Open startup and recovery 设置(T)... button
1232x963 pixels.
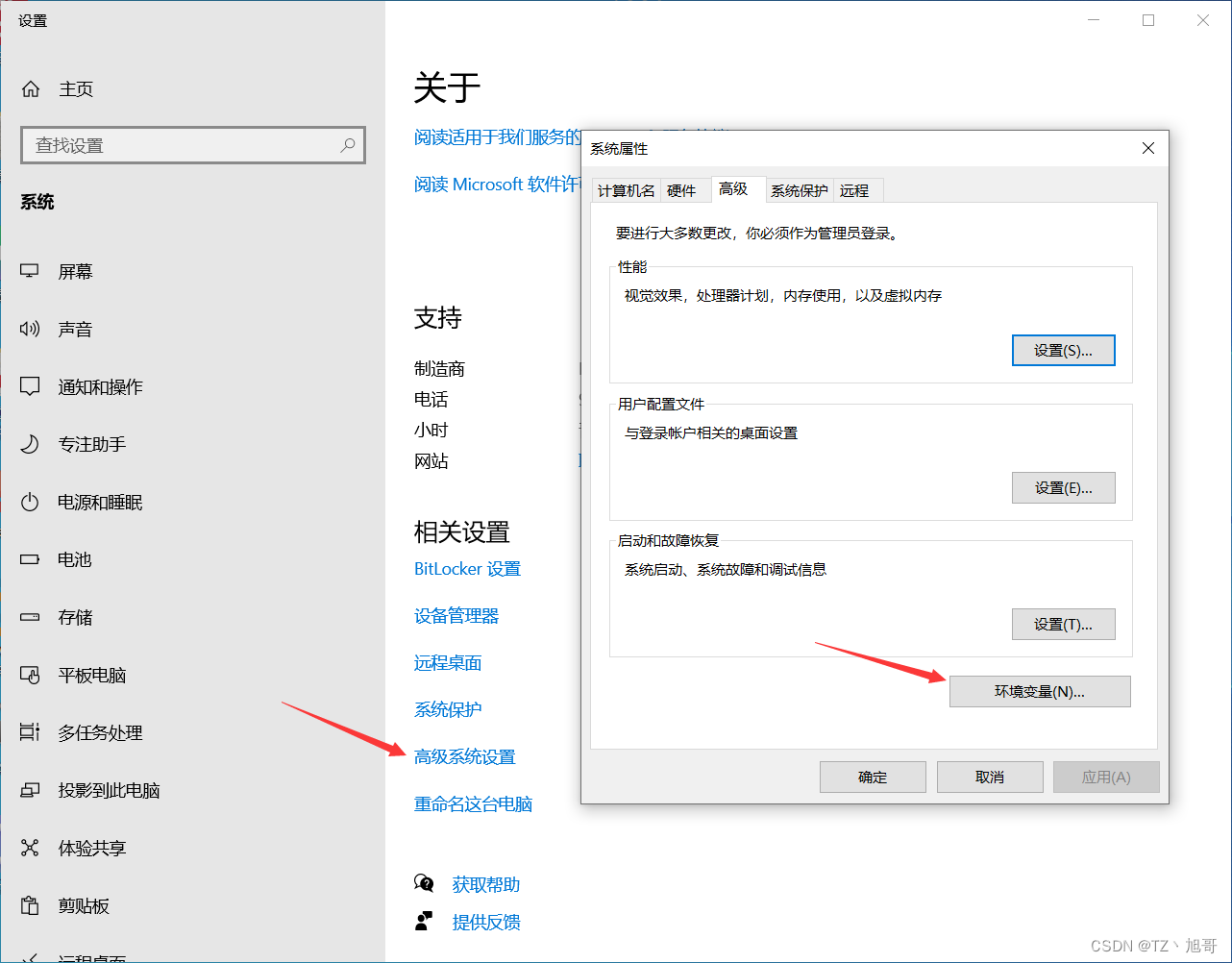[x=1064, y=625]
